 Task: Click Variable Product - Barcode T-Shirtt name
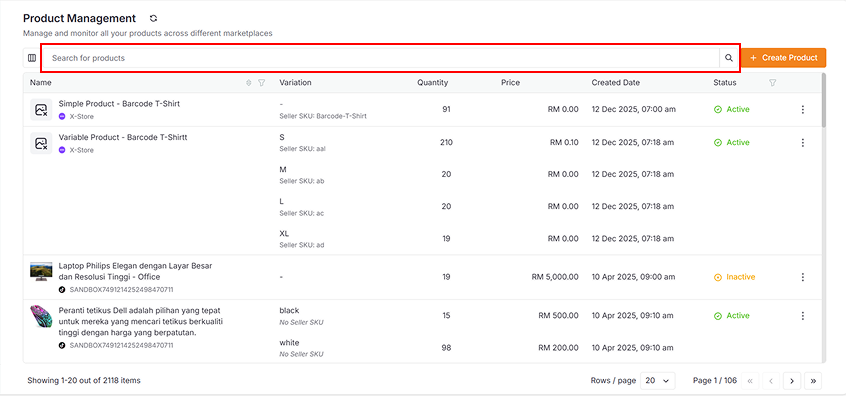[123, 137]
